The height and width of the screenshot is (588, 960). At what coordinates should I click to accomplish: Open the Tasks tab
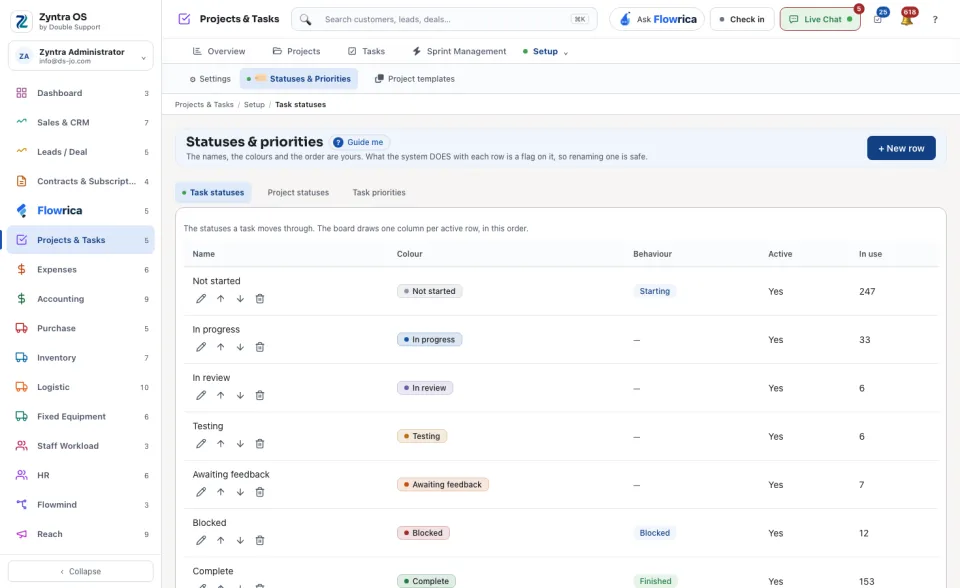366,51
